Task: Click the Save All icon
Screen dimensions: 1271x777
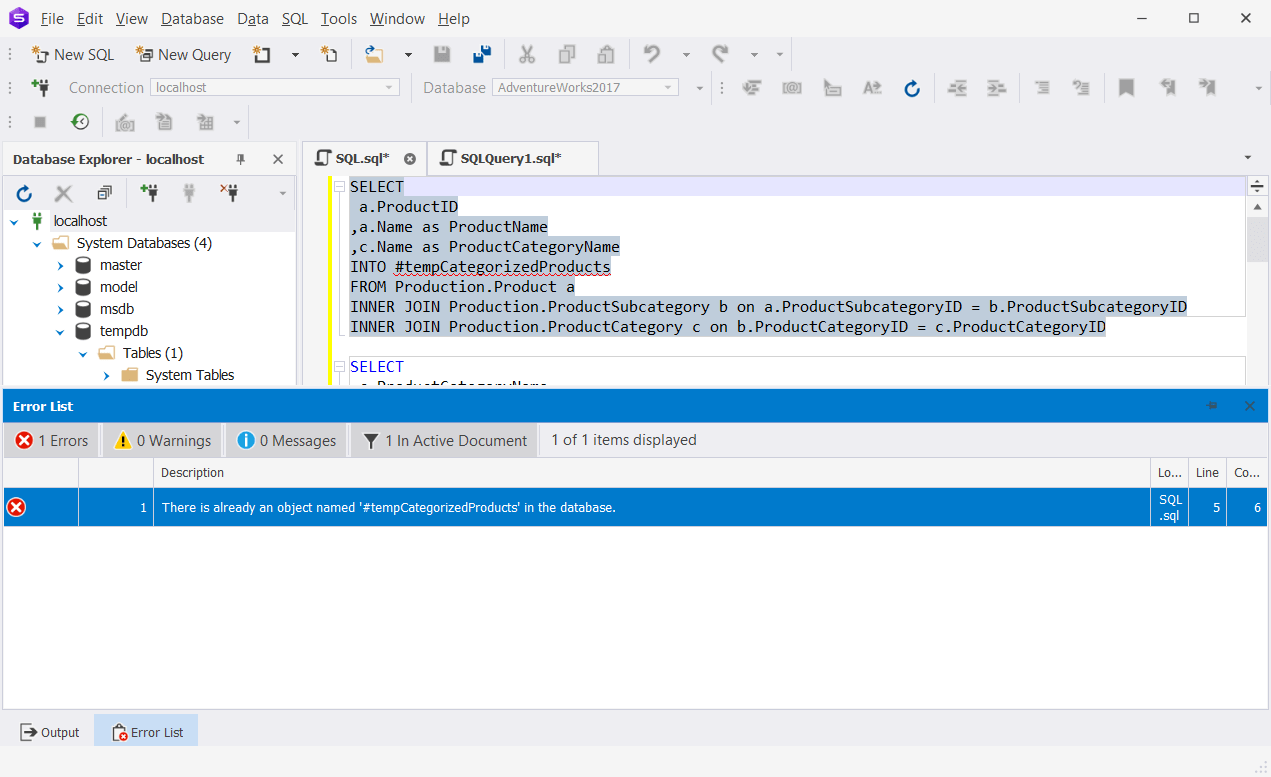Action: point(483,54)
